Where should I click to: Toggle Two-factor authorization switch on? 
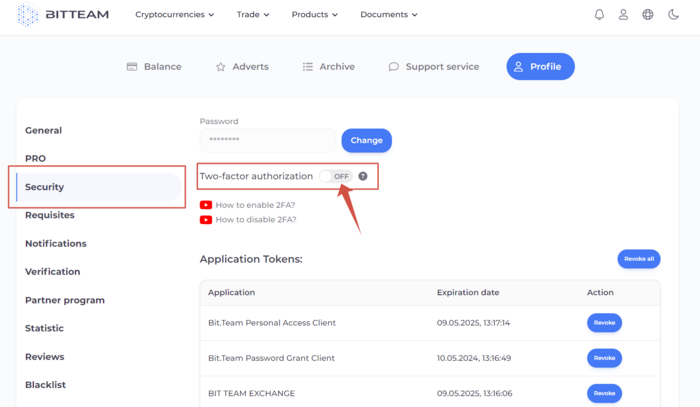pos(336,176)
